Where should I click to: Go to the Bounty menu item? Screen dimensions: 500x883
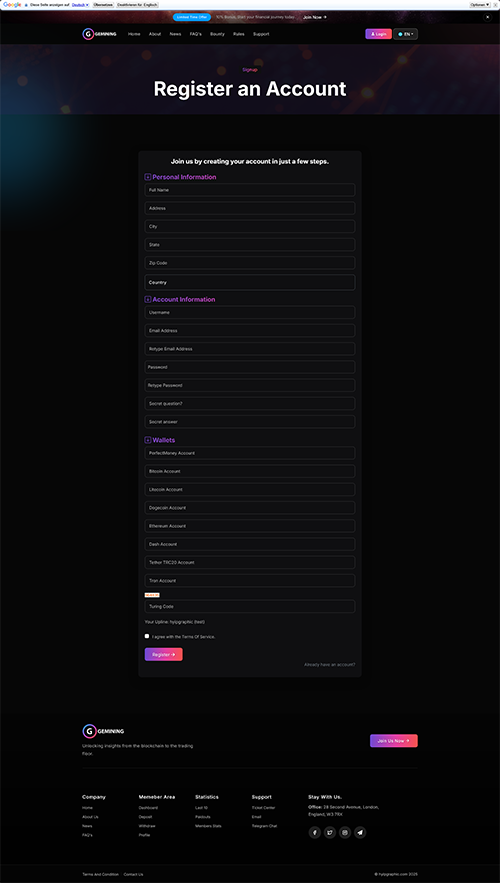point(217,34)
